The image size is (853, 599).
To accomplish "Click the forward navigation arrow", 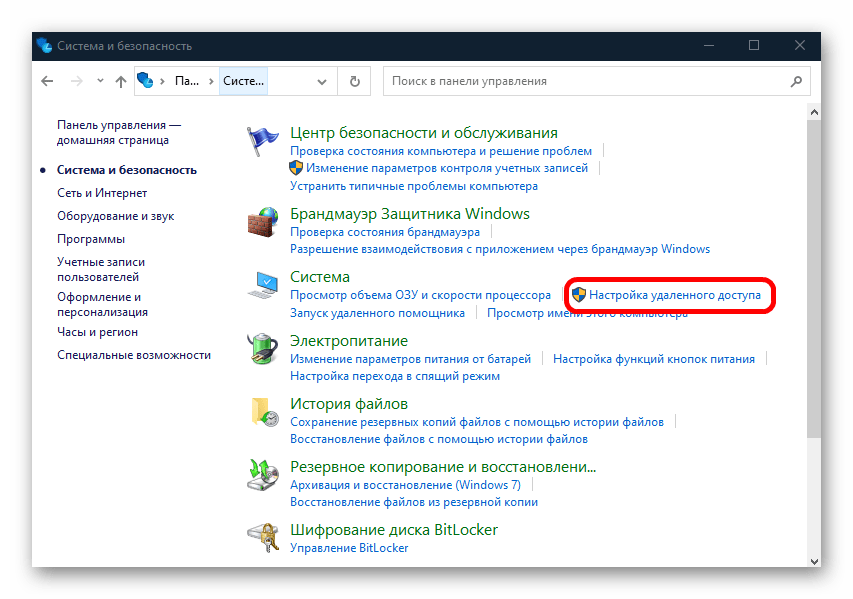I will click(x=77, y=81).
